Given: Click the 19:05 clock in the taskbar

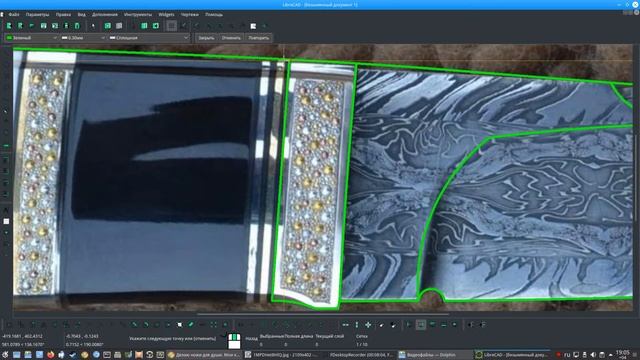Looking at the screenshot, I should tap(623, 354).
